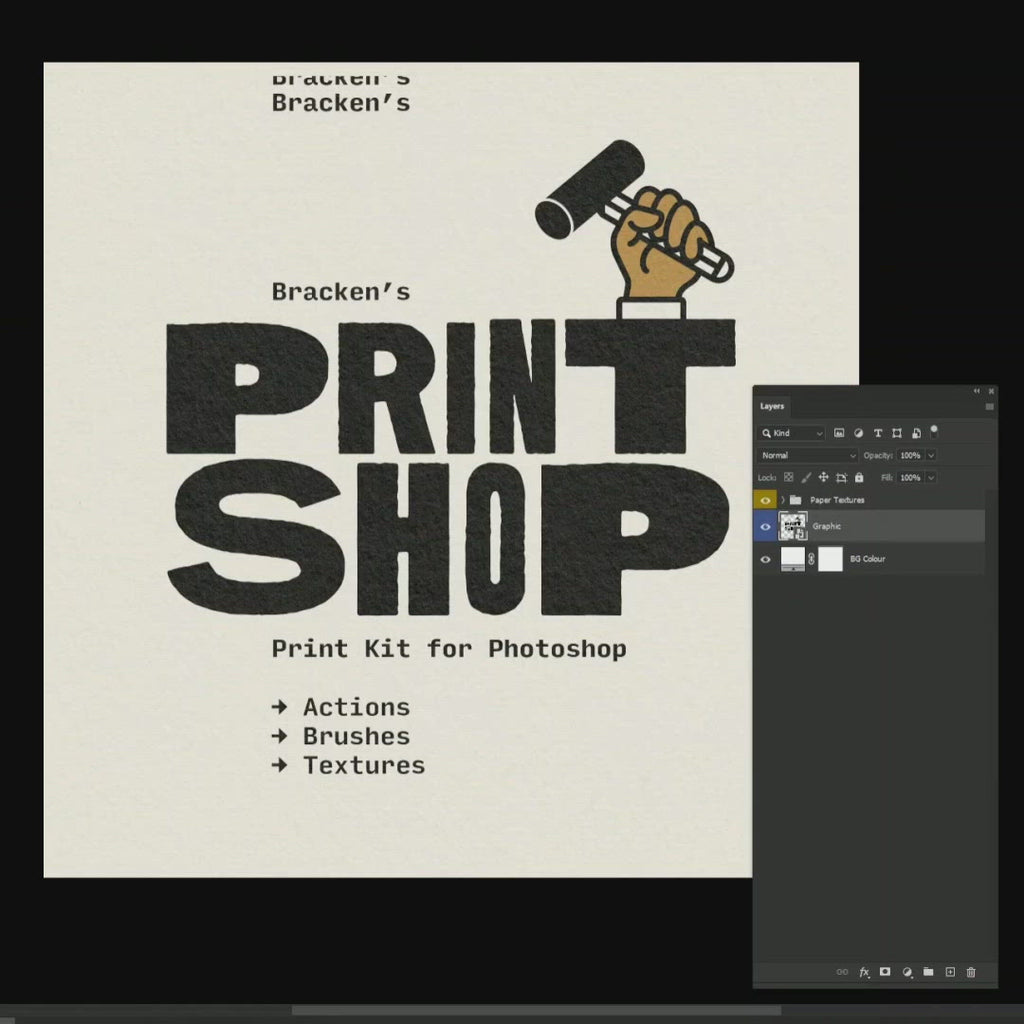Open the Opacity slider dropdown arrow
Image resolution: width=1024 pixels, height=1024 pixels.
(931, 455)
